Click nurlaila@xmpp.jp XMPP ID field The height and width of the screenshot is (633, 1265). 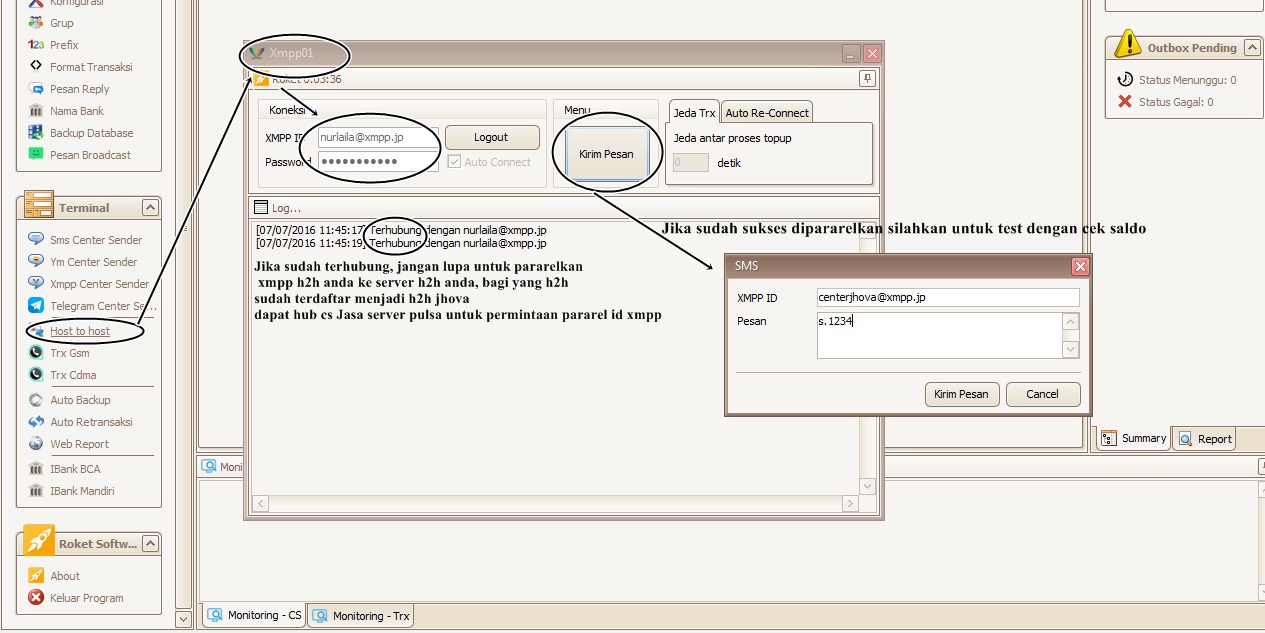(378, 137)
